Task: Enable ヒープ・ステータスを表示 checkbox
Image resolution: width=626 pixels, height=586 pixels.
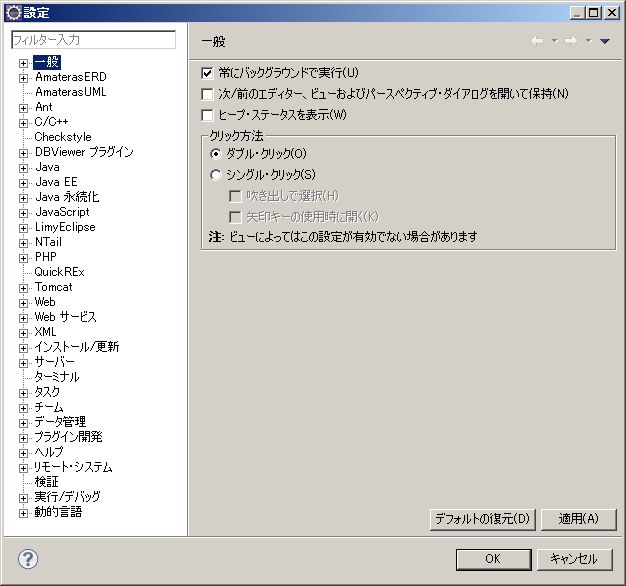Action: coord(207,115)
